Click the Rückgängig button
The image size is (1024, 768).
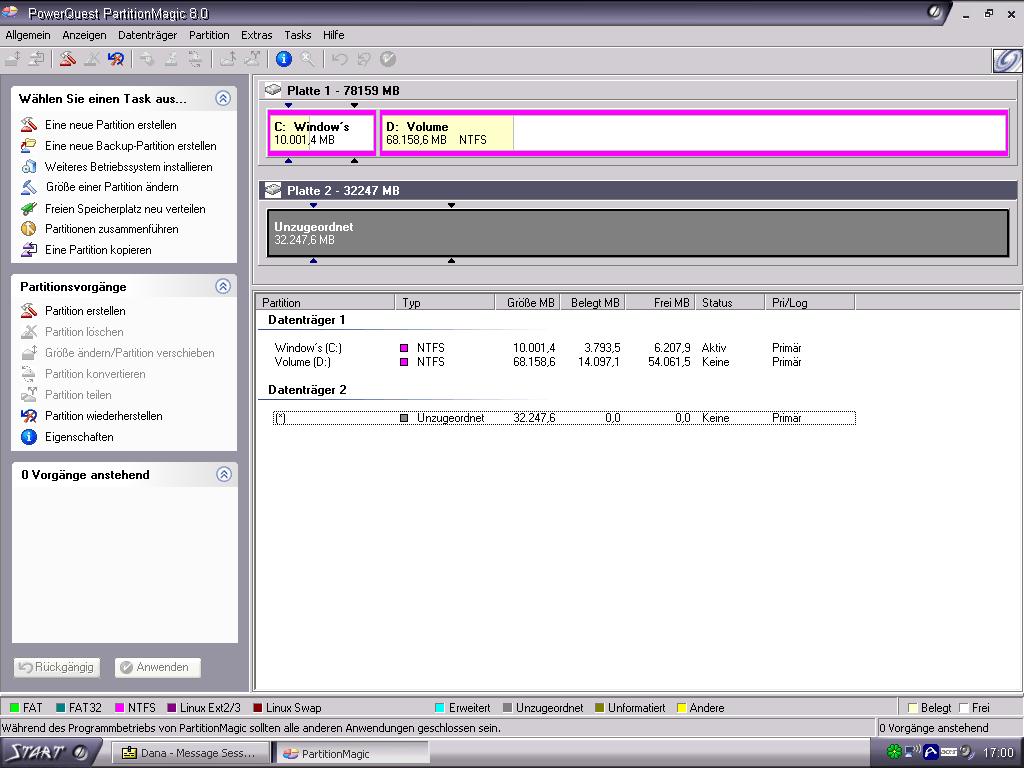coord(57,667)
